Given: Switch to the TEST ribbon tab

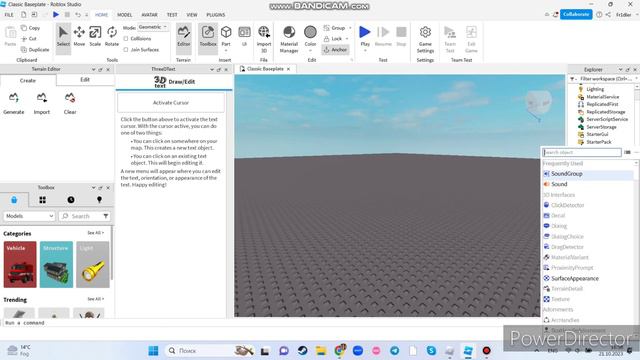Looking at the screenshot, I should [x=172, y=15].
